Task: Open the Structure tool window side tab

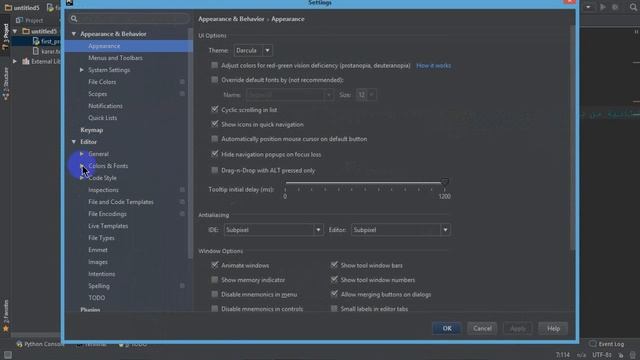Action: (x=5, y=83)
